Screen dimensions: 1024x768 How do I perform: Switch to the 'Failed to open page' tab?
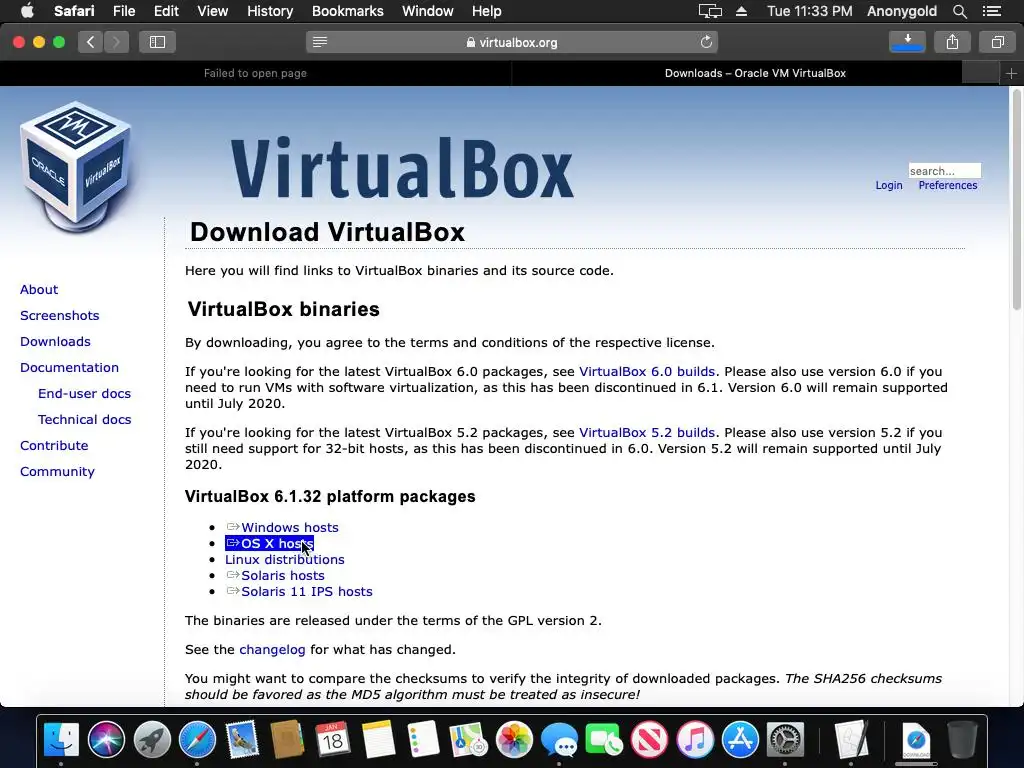255,73
